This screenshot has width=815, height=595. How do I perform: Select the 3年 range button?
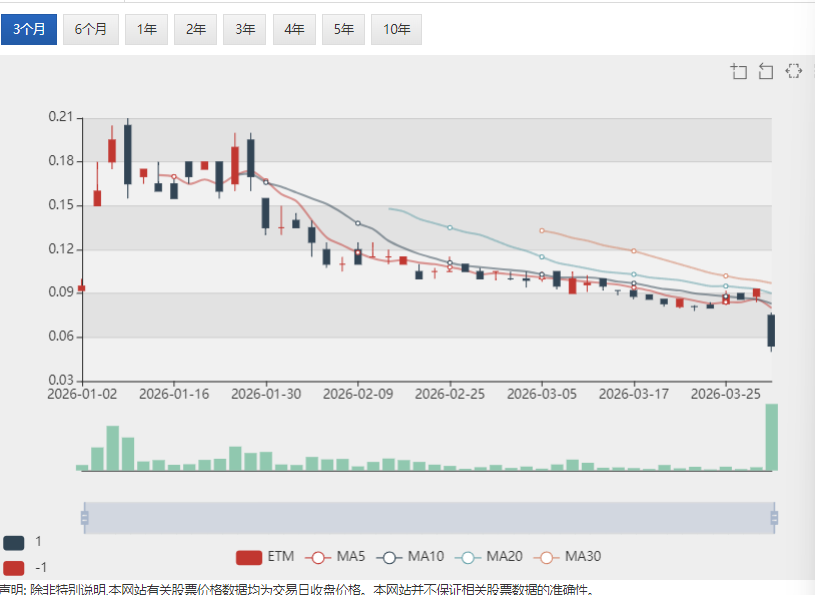(245, 29)
